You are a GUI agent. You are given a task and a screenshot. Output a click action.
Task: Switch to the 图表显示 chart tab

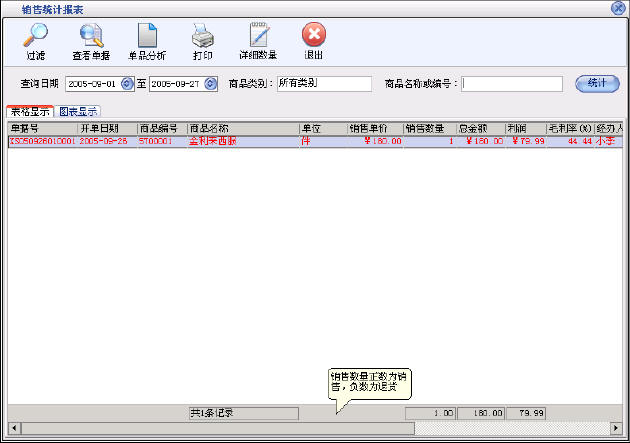[79, 112]
